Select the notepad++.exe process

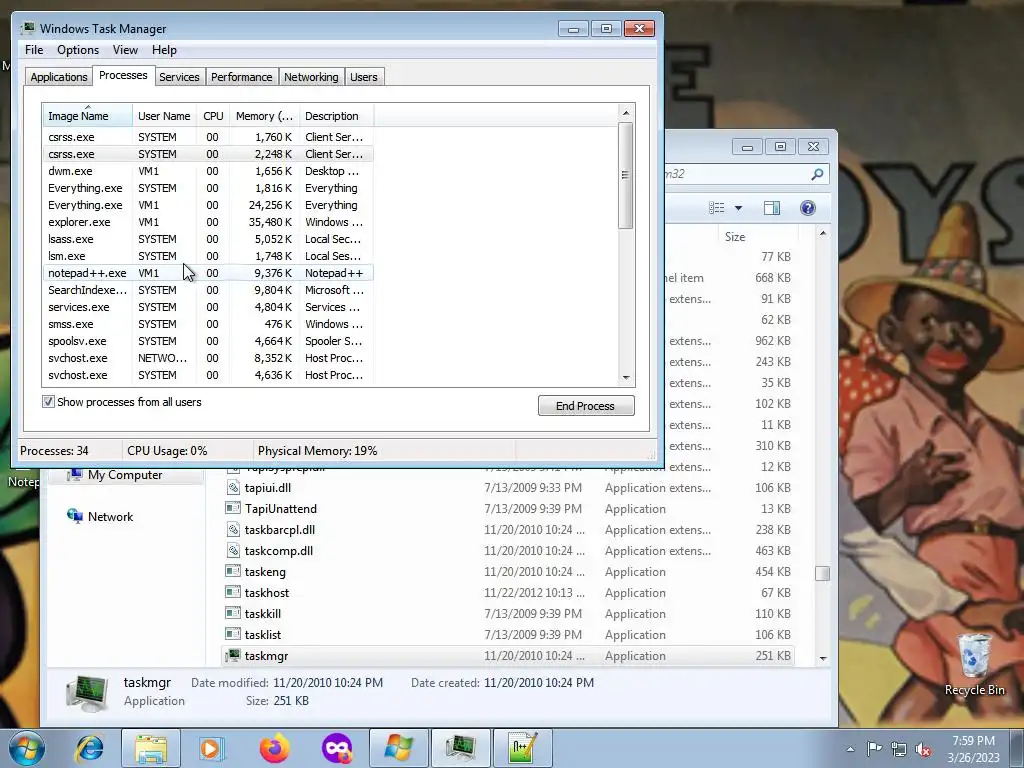click(208, 273)
